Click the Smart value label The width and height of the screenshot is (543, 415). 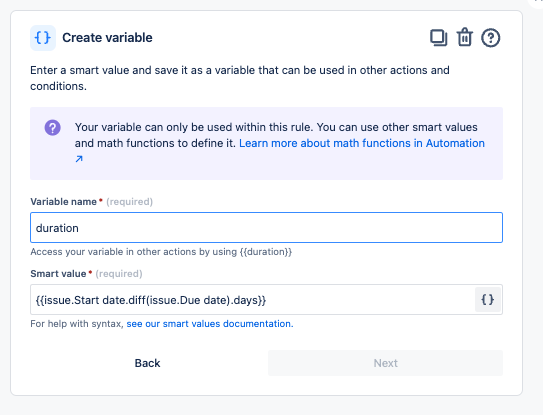tap(58, 274)
